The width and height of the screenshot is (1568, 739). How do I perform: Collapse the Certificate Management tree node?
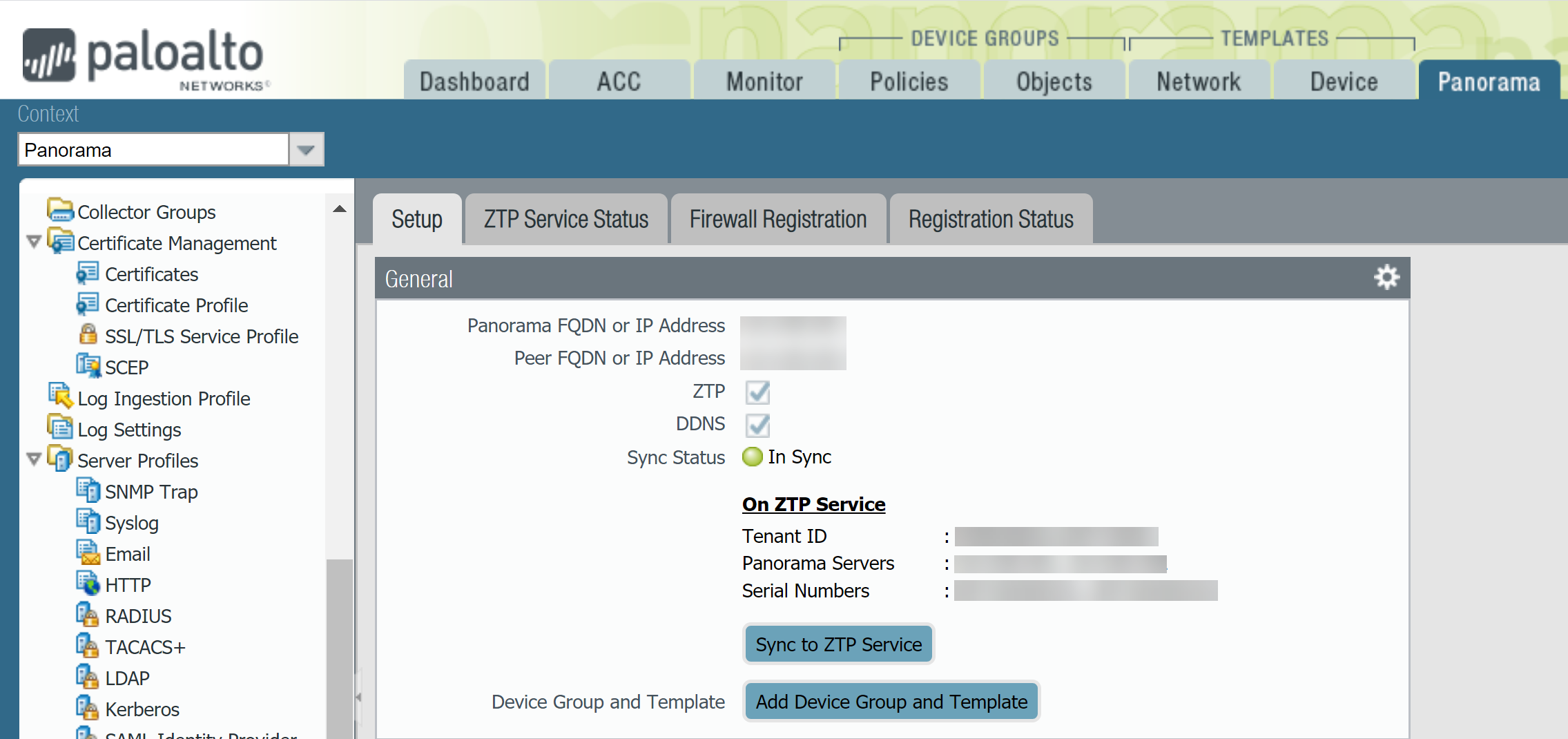(33, 242)
